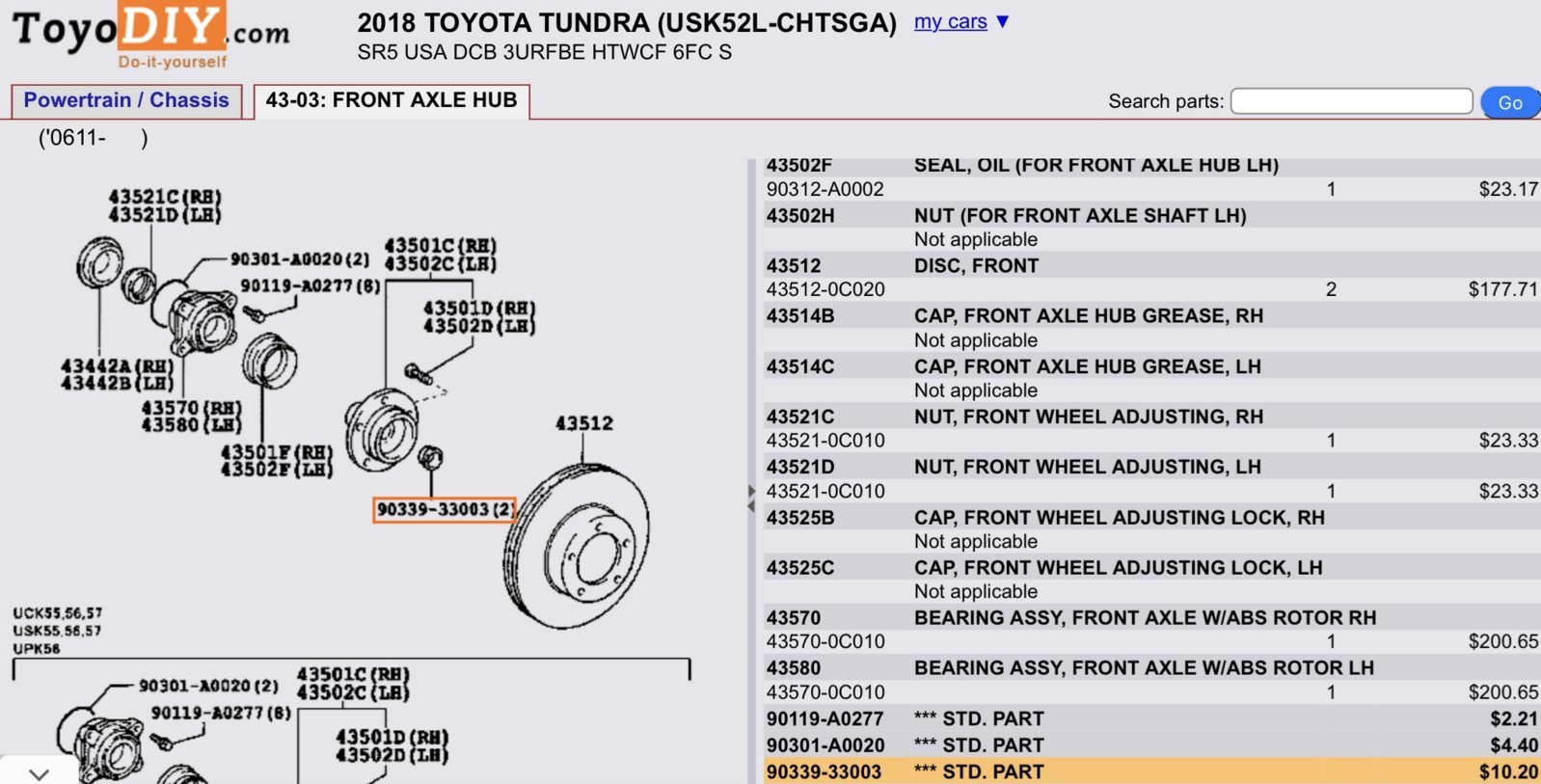1541x784 pixels.
Task: Select 43521D NUT, FRONT WHEEL ADJUSTING, LH
Action: 1152,467
